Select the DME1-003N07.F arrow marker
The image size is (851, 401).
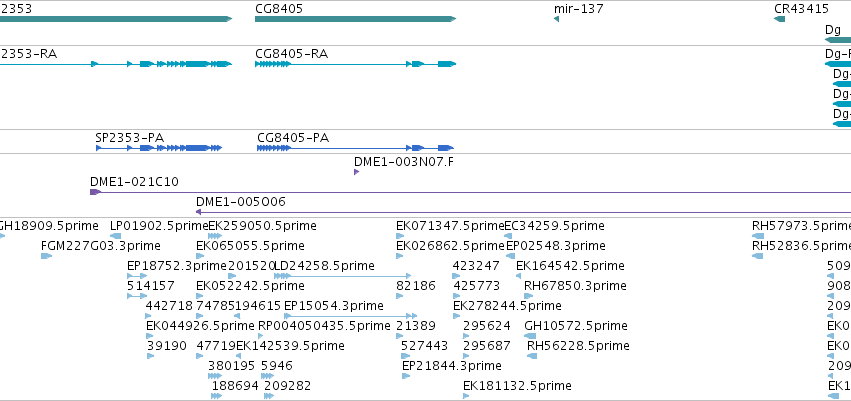tap(357, 172)
